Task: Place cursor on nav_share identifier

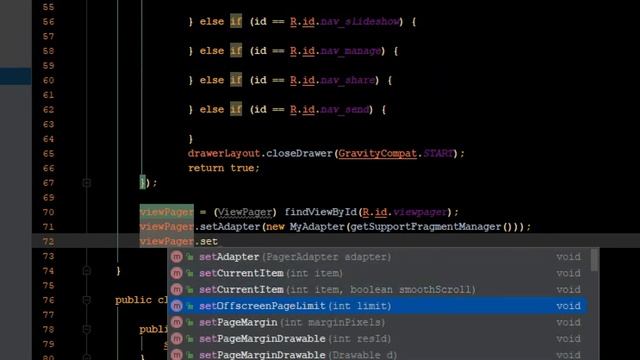Action: [x=348, y=80]
